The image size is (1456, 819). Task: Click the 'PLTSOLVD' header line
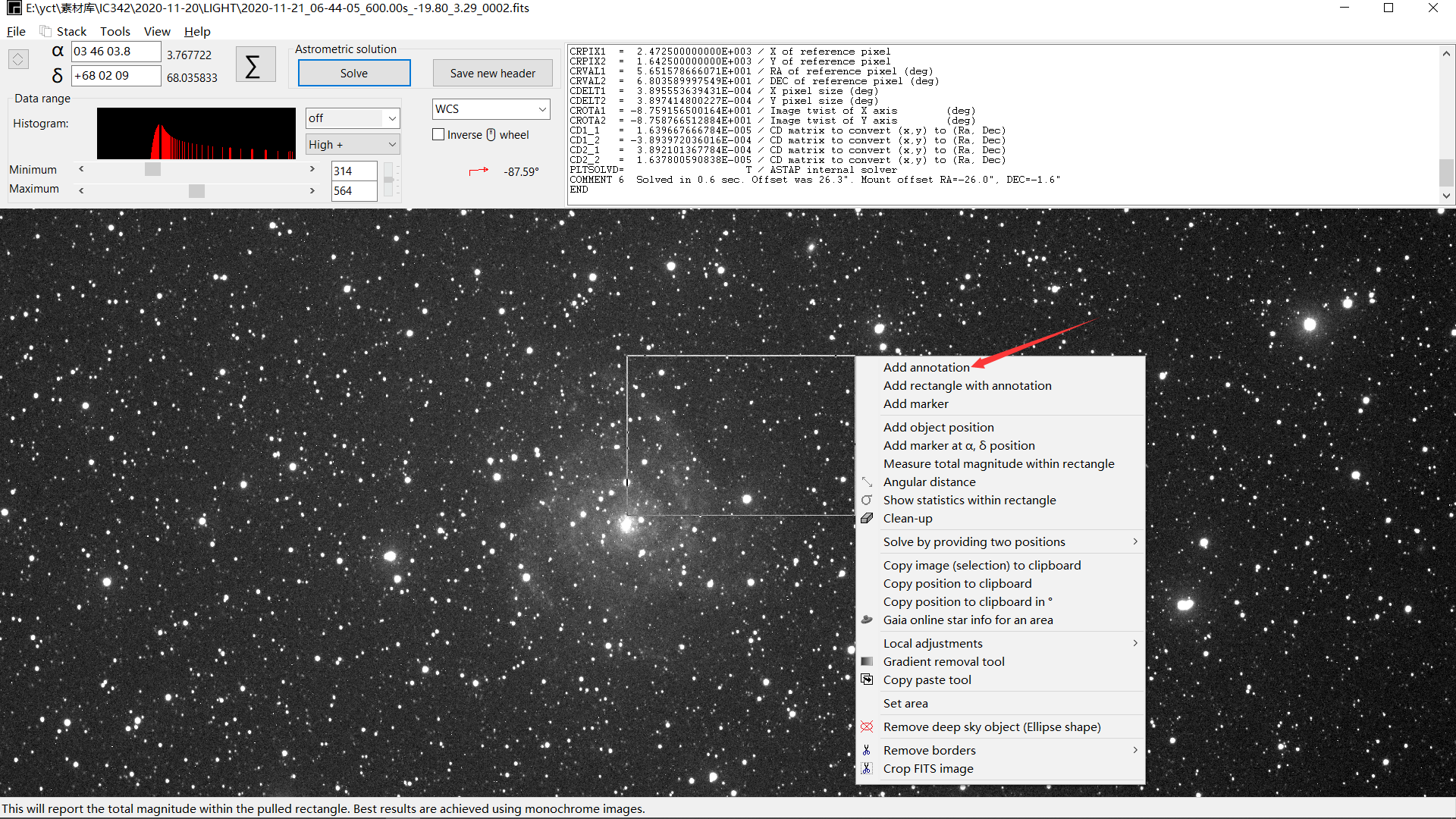pos(733,170)
